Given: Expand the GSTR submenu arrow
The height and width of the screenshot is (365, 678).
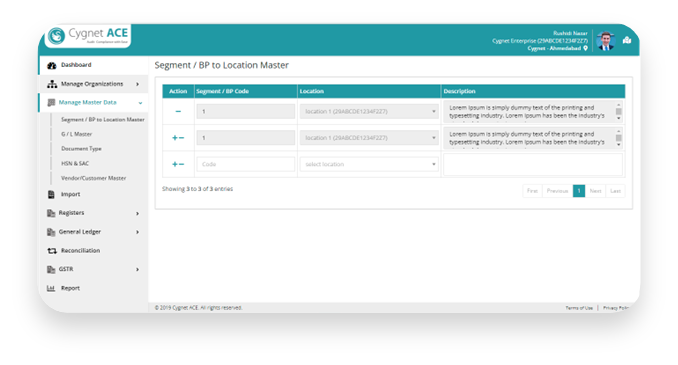Looking at the screenshot, I should click(x=138, y=269).
